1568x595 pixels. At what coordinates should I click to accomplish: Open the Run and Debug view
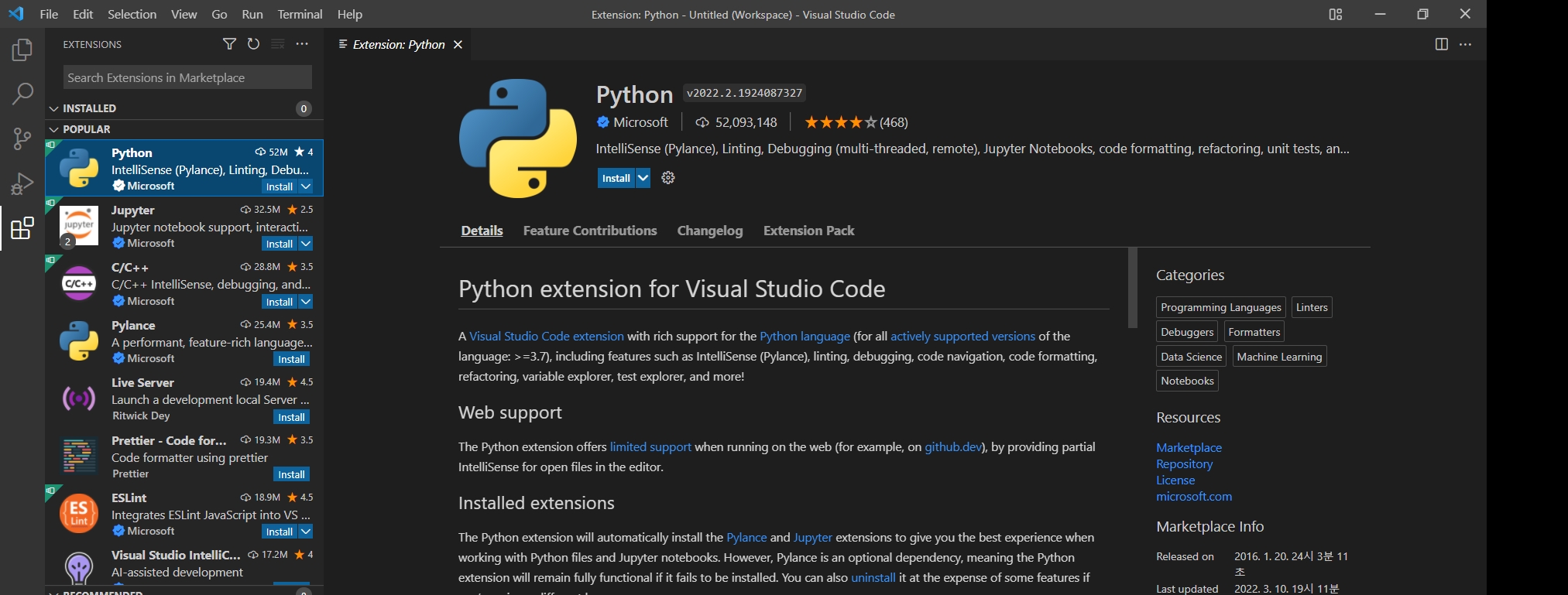(x=22, y=184)
